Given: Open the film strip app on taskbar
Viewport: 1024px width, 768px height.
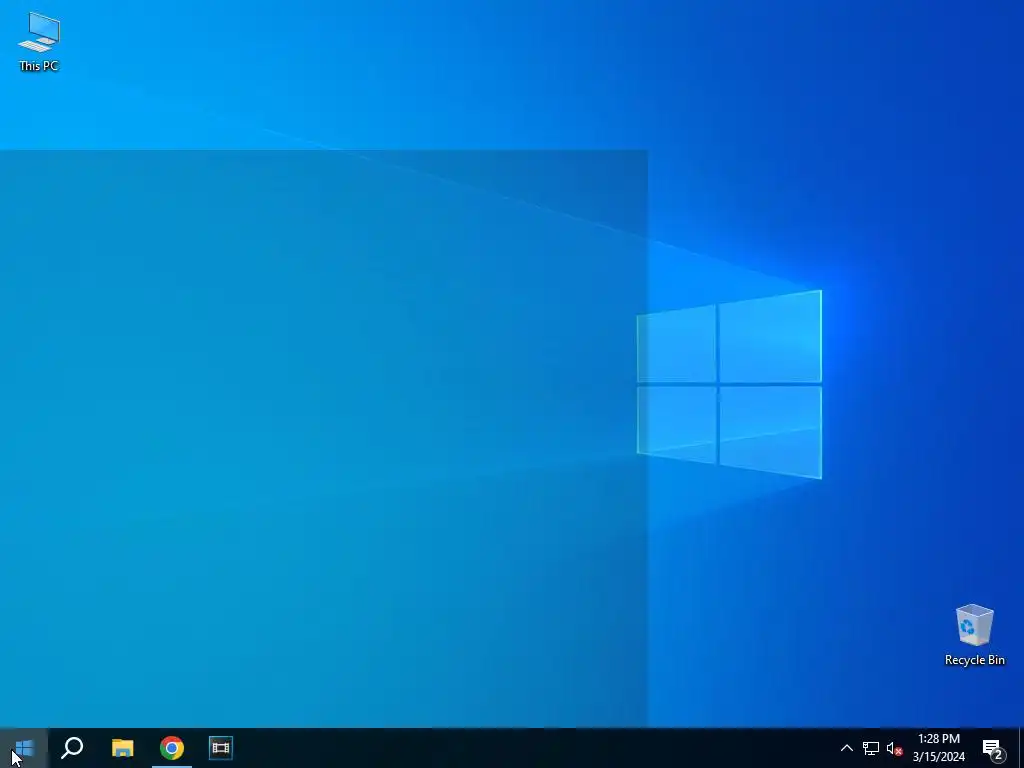Looking at the screenshot, I should click(x=221, y=748).
